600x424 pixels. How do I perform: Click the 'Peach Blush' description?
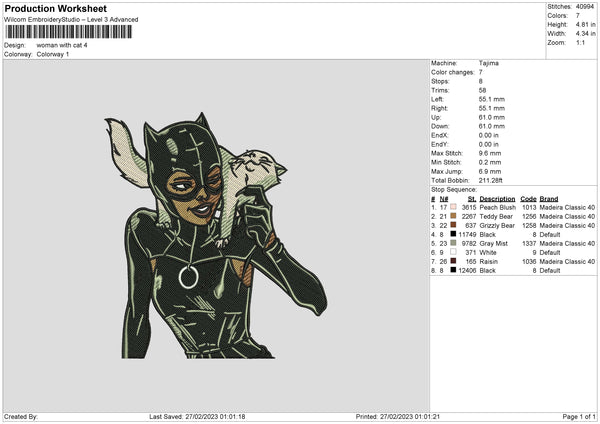pos(497,207)
